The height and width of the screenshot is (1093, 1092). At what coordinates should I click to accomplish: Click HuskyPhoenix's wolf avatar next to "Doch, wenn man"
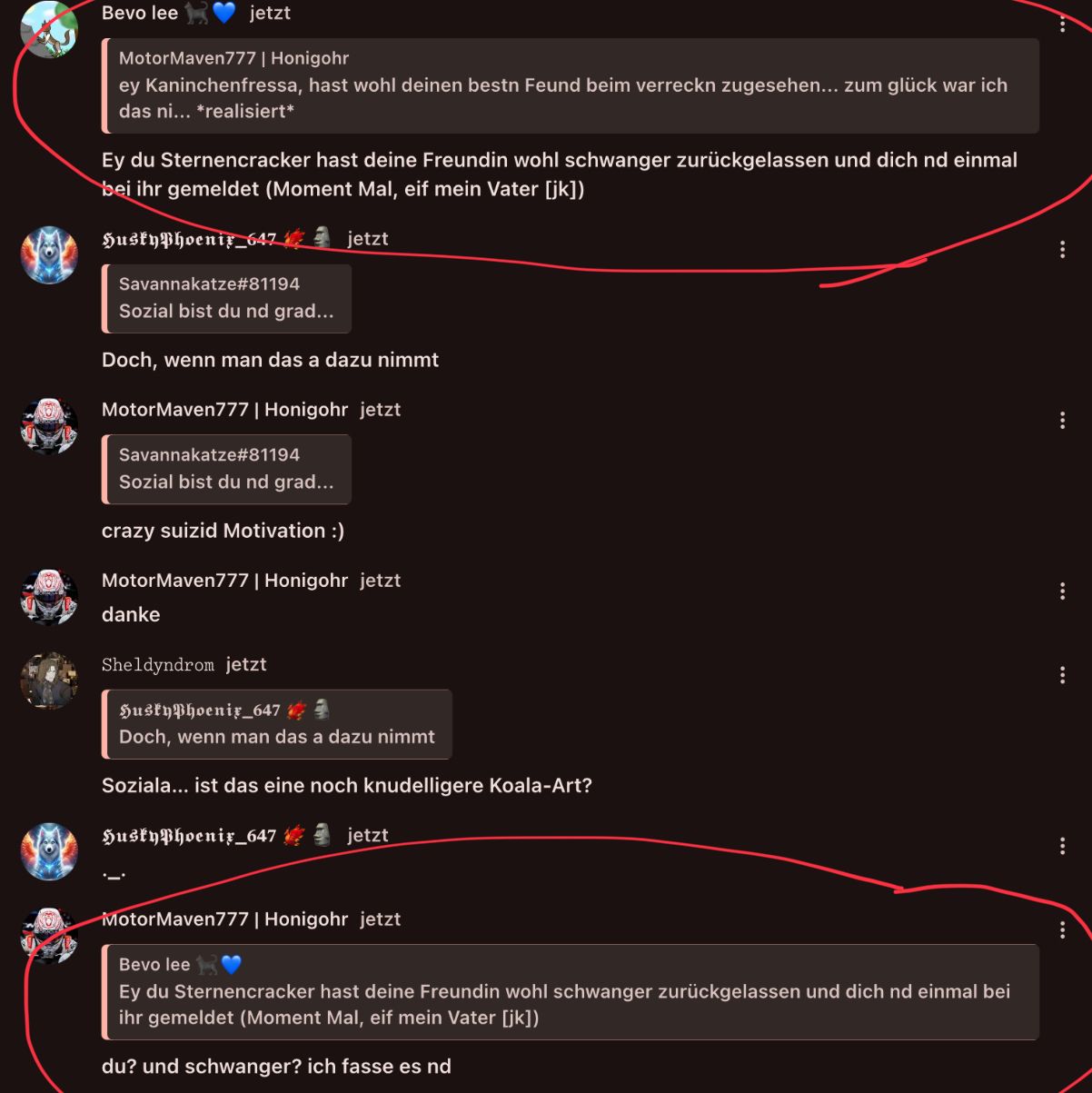click(49, 254)
